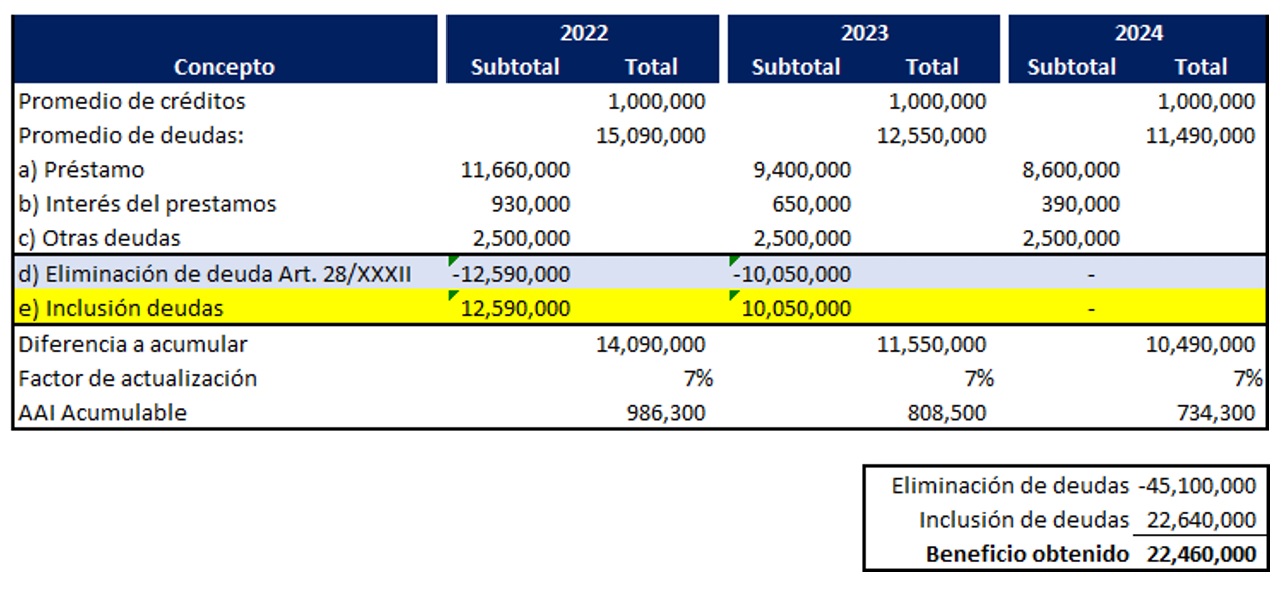Select the -45,100,000 eliminación de deudas total
The height and width of the screenshot is (589, 1285).
1197,486
